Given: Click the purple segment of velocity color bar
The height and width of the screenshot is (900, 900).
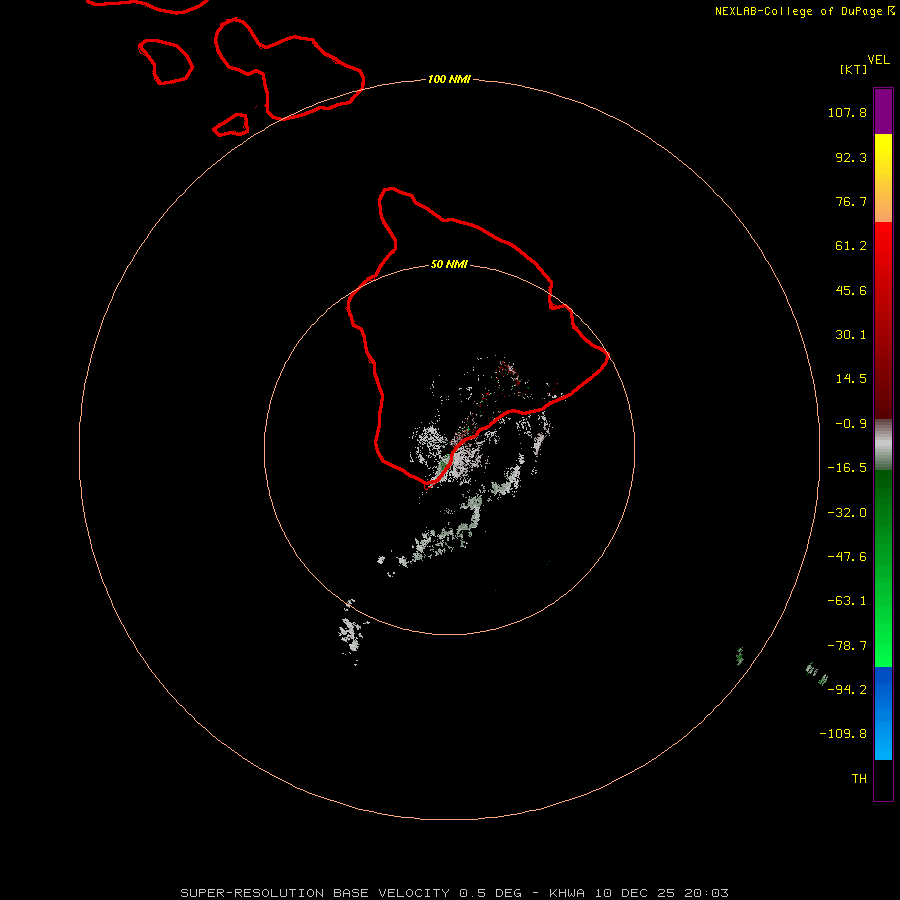Looking at the screenshot, I should (883, 111).
